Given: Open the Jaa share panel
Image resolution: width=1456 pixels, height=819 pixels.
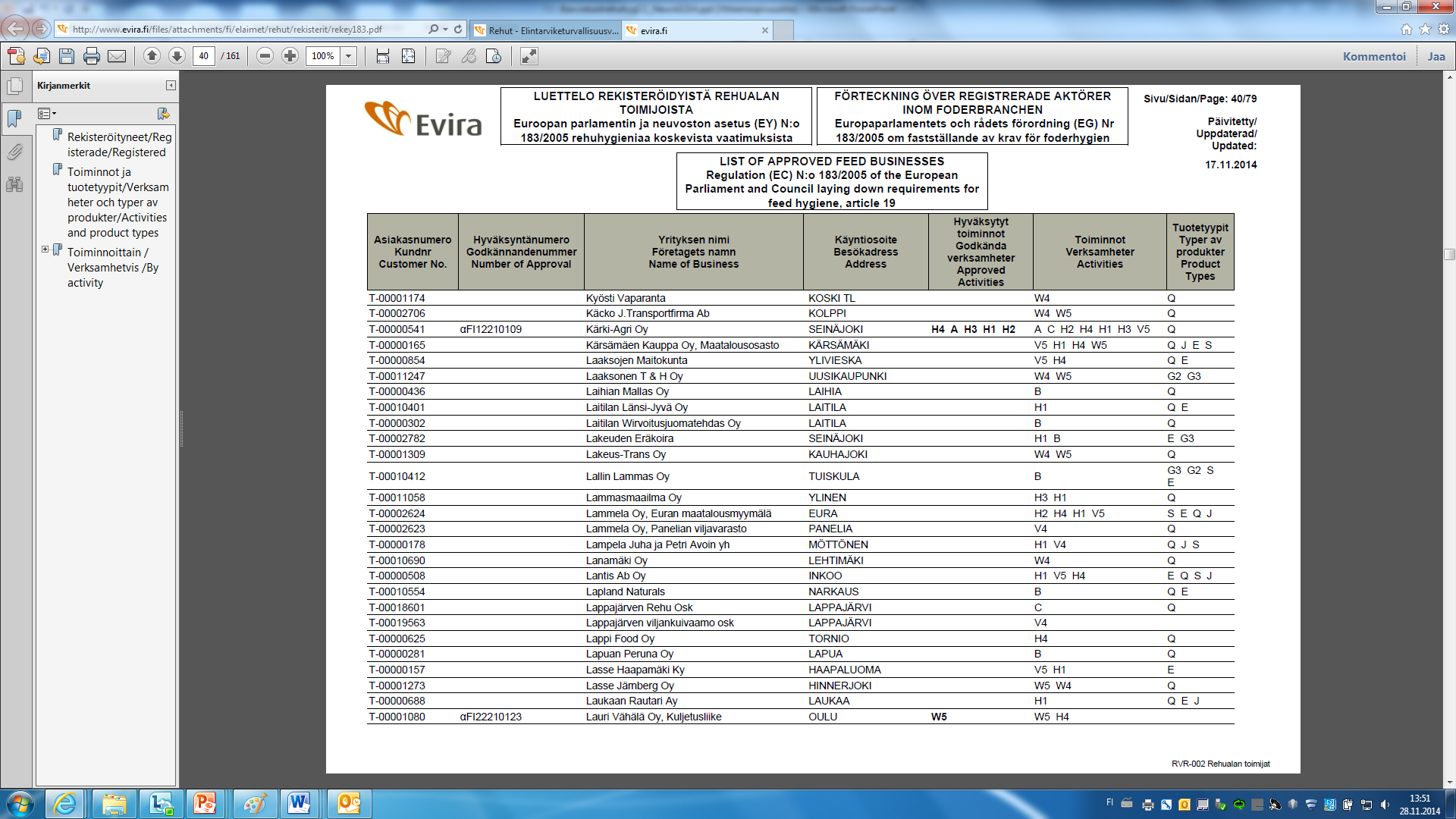Looking at the screenshot, I should [1436, 56].
